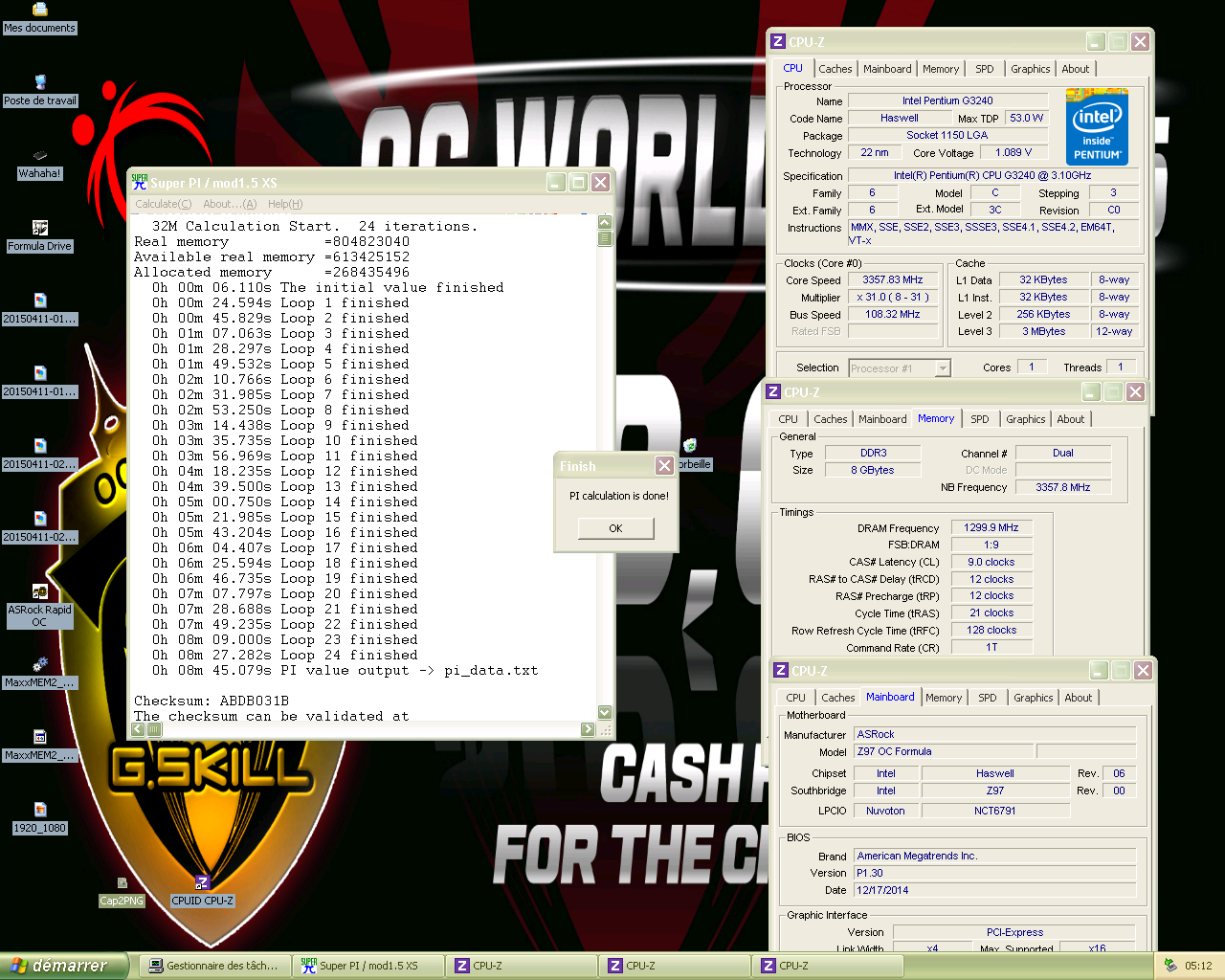Open the démarrer start menu
This screenshot has height=980, width=1225.
click(x=63, y=966)
